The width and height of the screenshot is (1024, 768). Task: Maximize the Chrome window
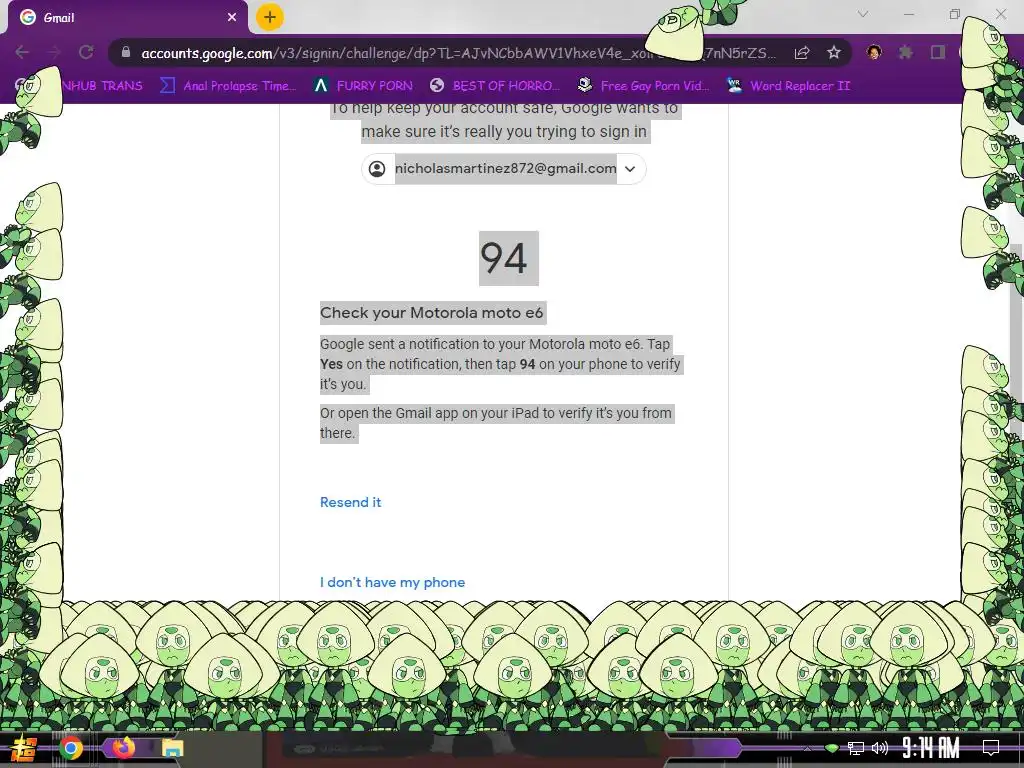pos(955,14)
